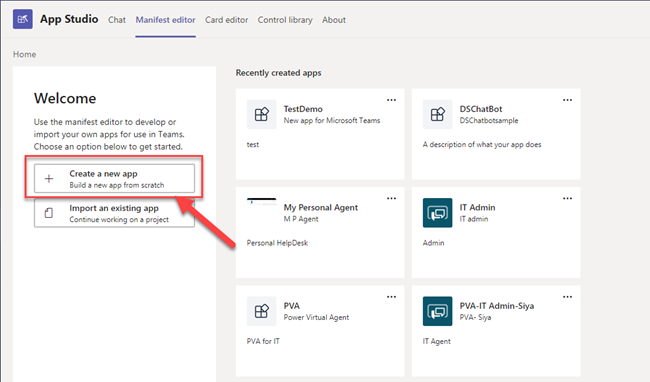Open more options for My Personal Agent
Screen dimensions: 650x382
click(391, 198)
